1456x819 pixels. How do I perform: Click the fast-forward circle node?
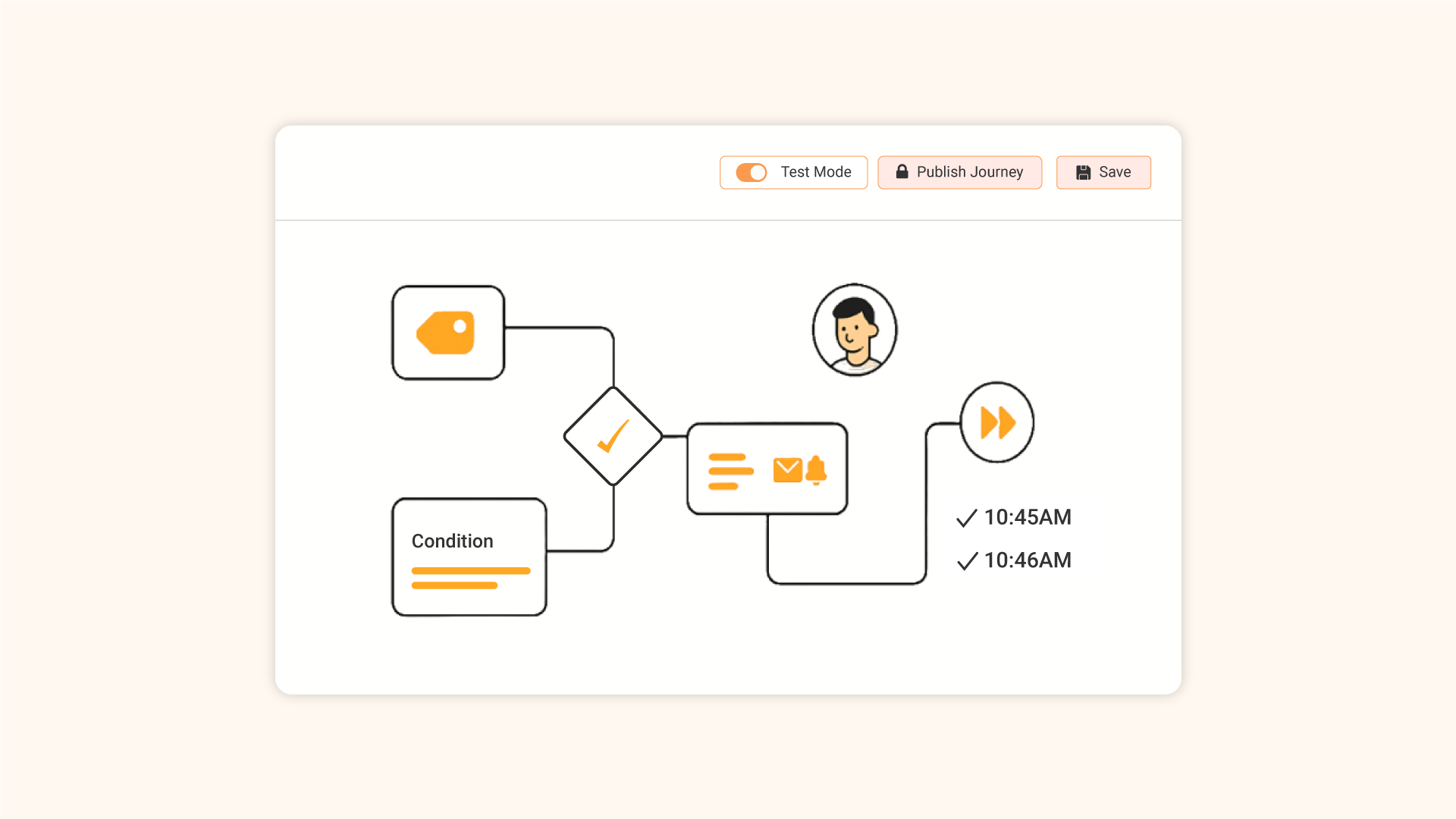[x=996, y=422]
